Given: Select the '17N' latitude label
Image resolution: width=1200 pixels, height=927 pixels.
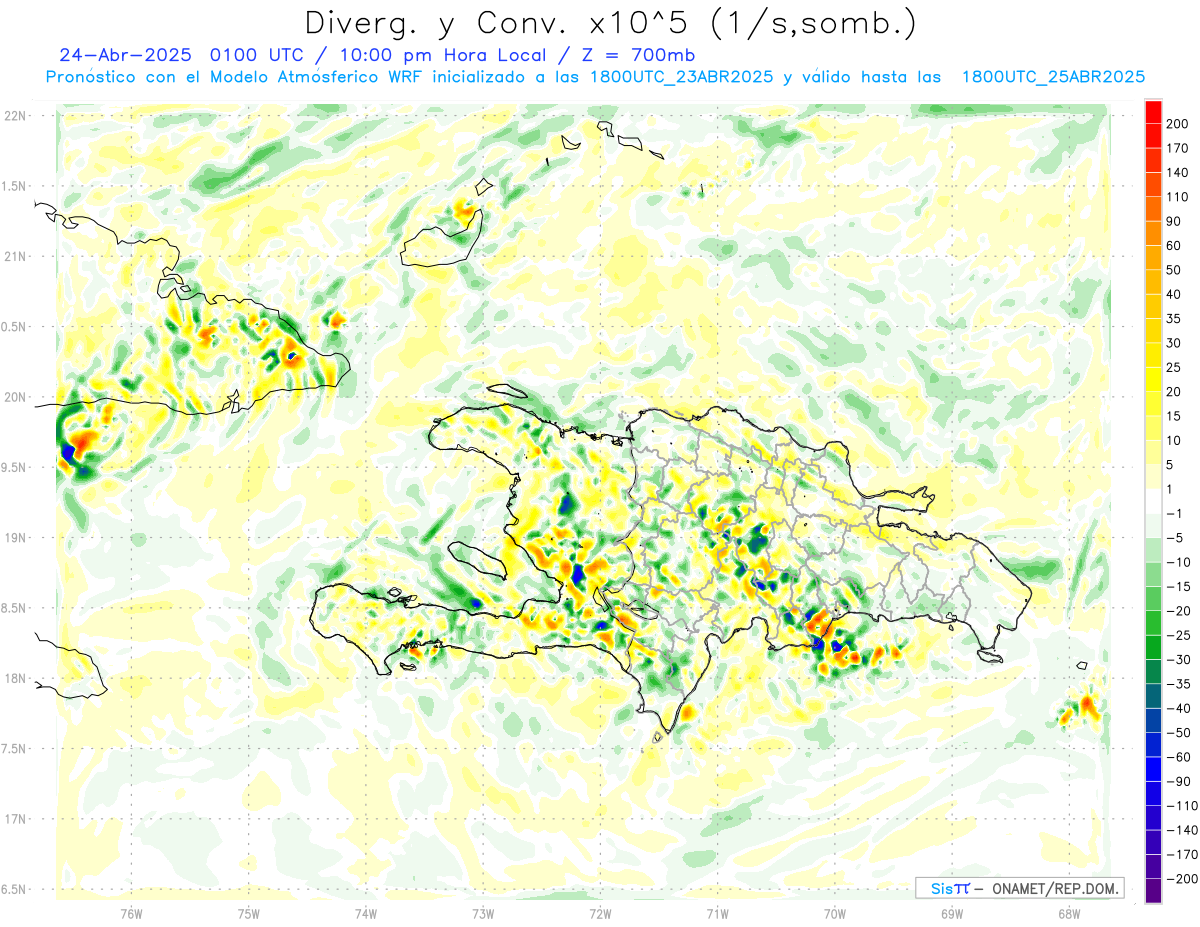Looking at the screenshot, I should point(14,819).
